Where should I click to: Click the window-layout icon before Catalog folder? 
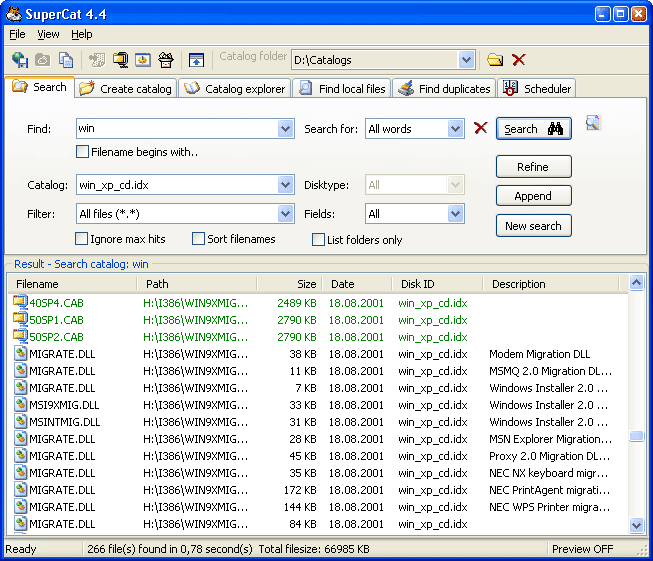[x=196, y=60]
